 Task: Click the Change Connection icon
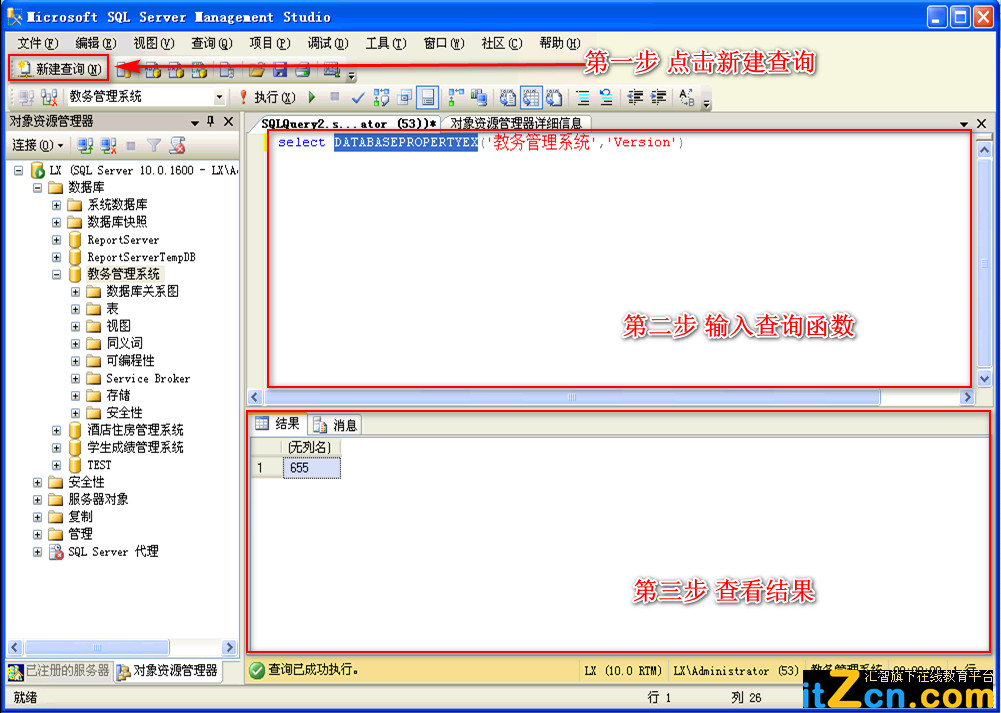[x=49, y=97]
